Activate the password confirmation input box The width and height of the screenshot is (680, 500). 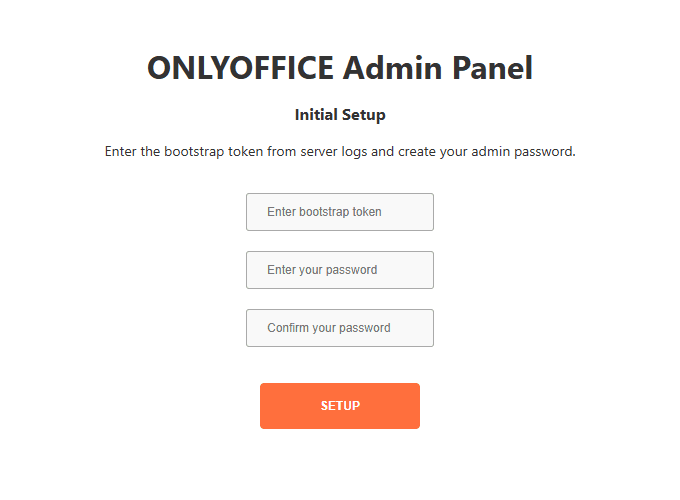[x=340, y=328]
